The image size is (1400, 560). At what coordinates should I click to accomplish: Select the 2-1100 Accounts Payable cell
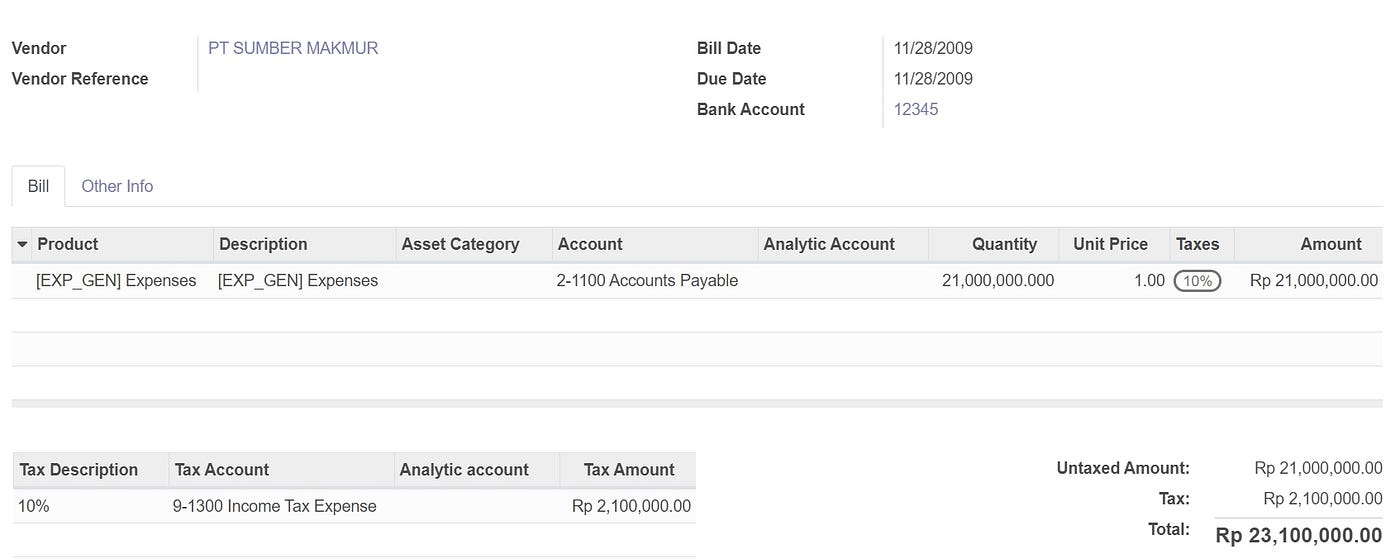pyautogui.click(x=647, y=281)
